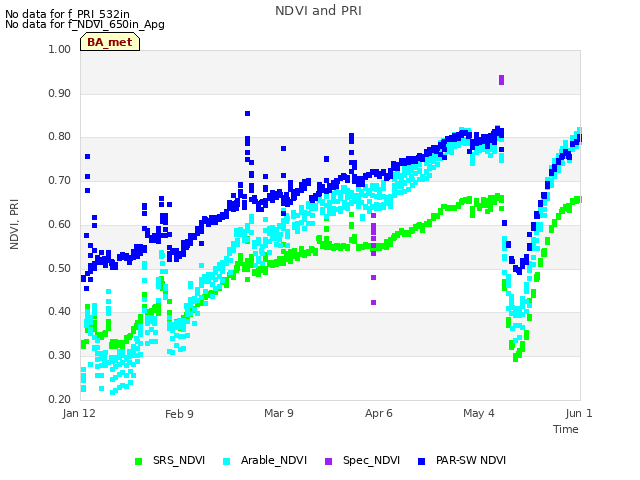
Task: Click the May 4 x-axis tick label
Action: 479,413
